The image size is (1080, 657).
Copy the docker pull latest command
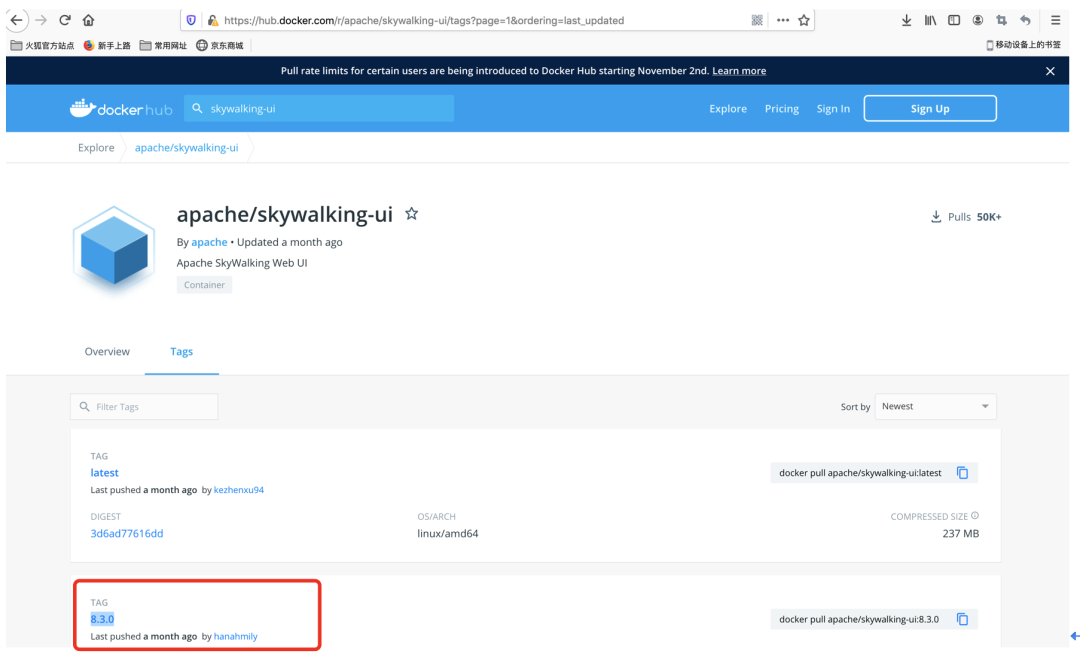(x=962, y=472)
